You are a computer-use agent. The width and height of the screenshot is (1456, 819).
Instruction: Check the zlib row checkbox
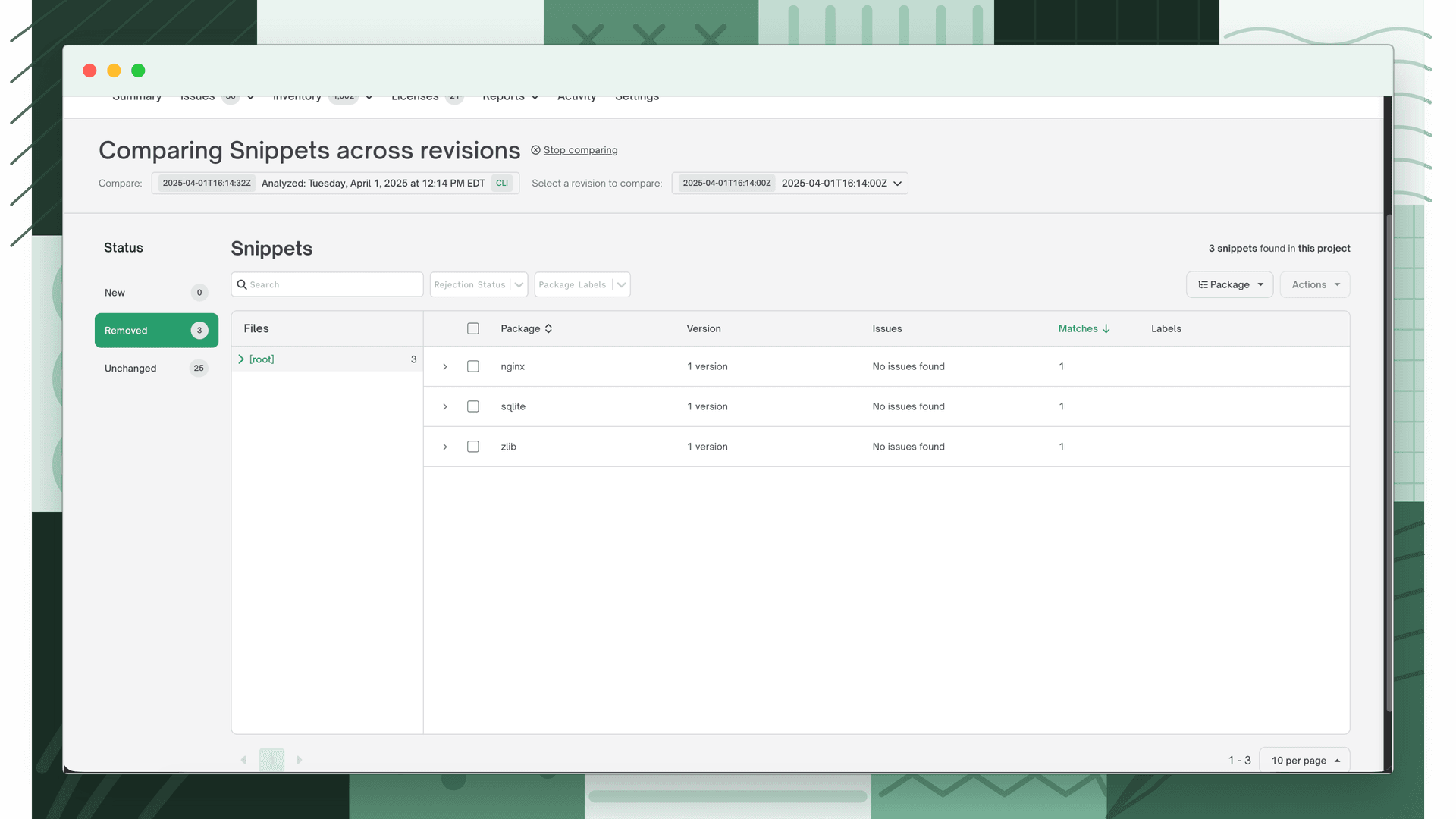coord(473,447)
